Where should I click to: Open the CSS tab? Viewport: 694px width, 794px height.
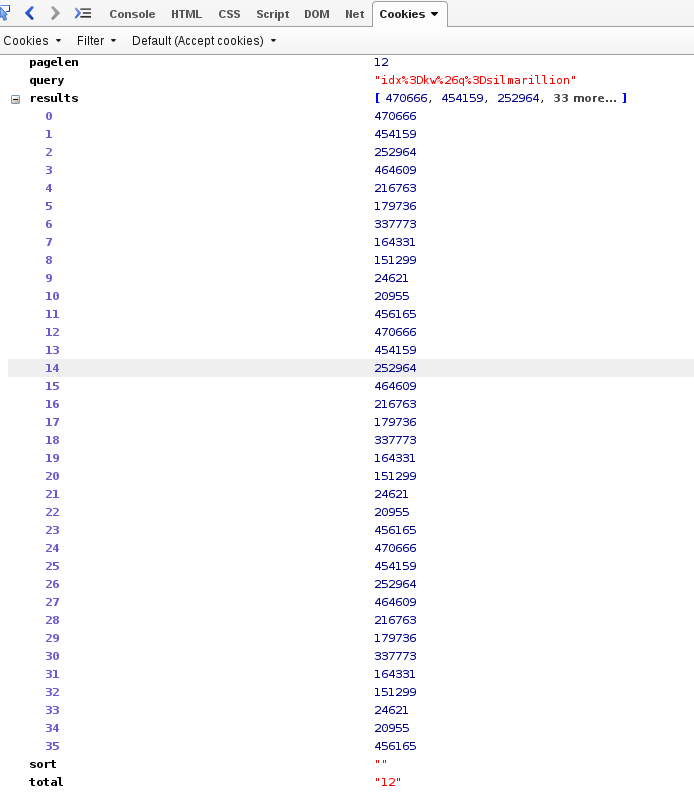tap(229, 14)
